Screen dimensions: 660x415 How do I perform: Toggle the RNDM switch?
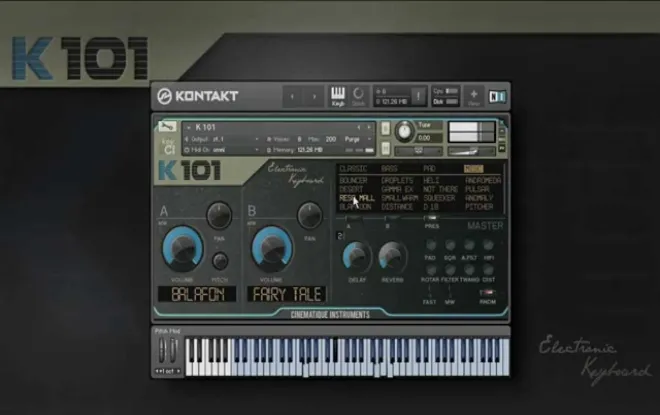[x=487, y=292]
